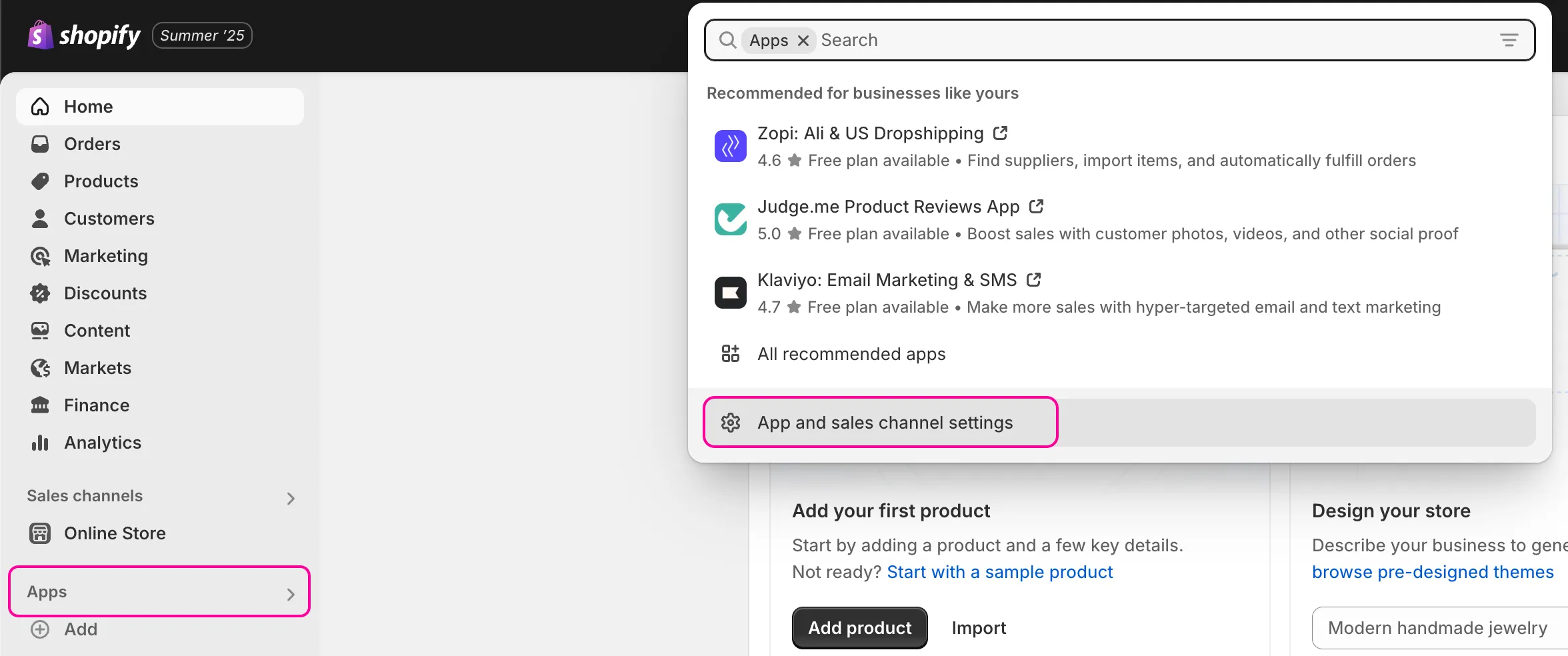This screenshot has height=656, width=1568.
Task: Click the Analytics bar chart icon
Action: (x=40, y=443)
